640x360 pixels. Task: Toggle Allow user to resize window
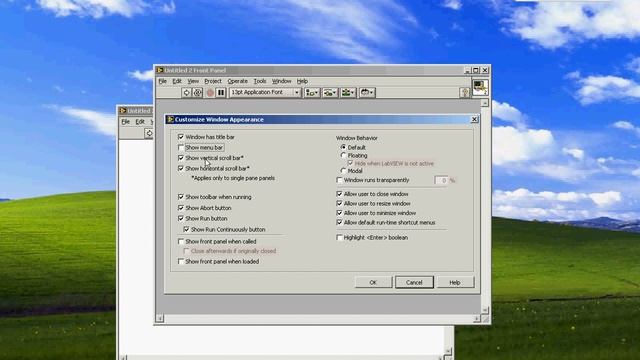pos(339,203)
